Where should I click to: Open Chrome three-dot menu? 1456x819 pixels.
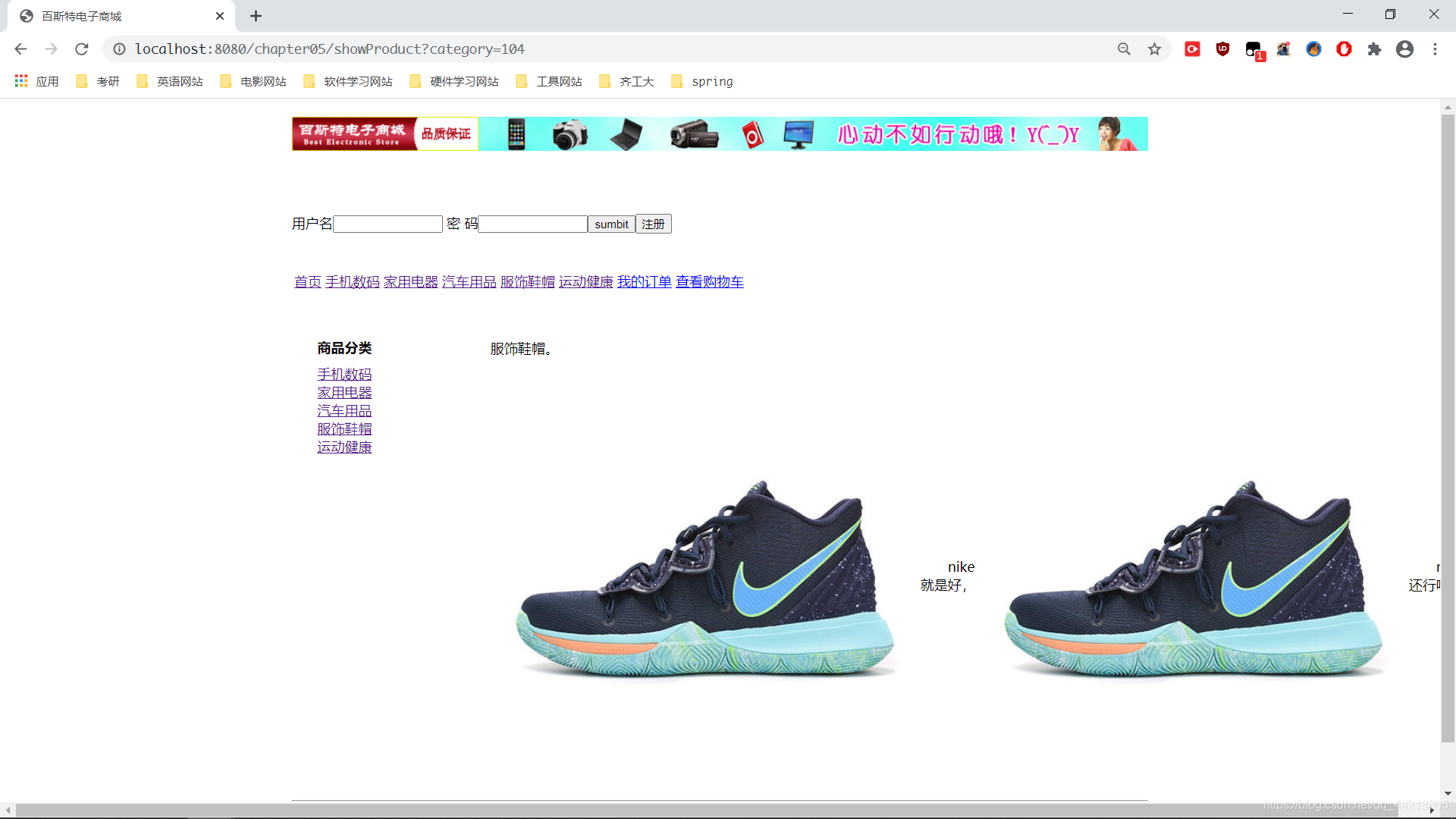tap(1435, 49)
